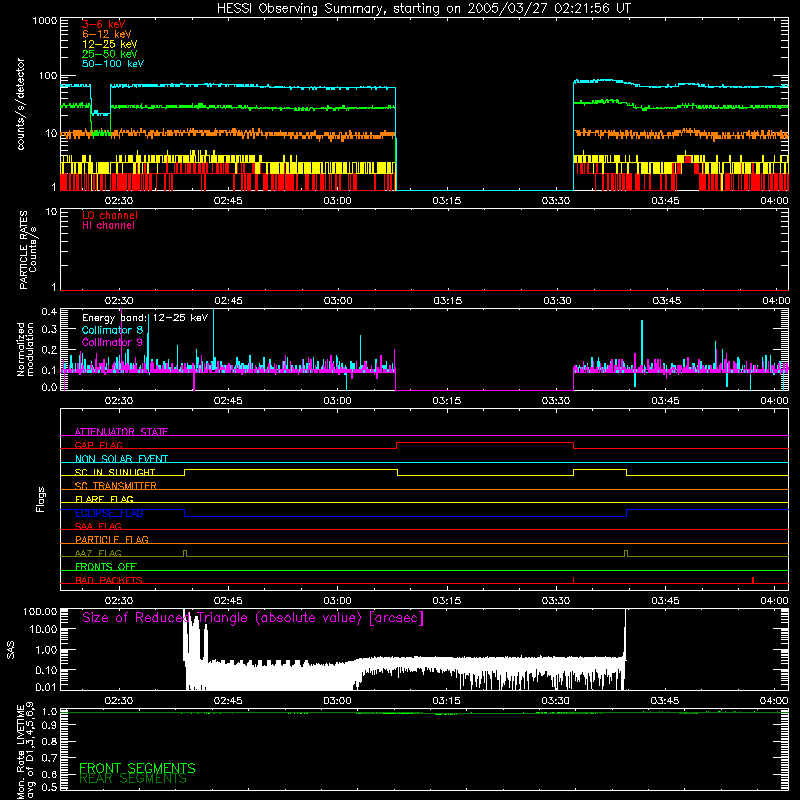Click the 0.4 tick on modulation axis

49,312
